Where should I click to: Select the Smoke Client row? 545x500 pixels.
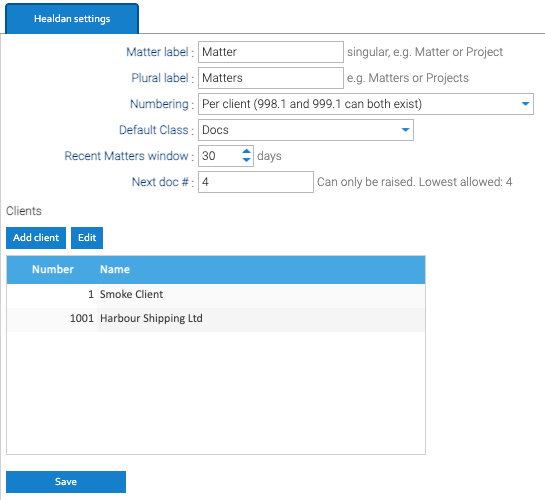coord(216,295)
